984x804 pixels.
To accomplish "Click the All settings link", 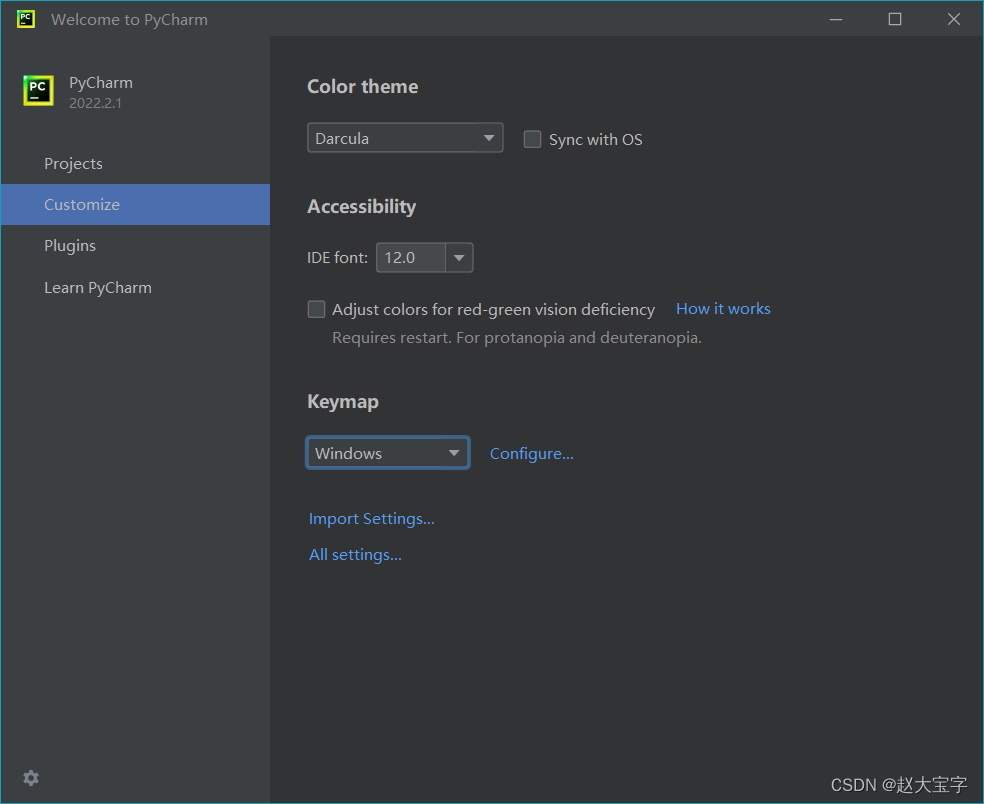I will 355,554.
